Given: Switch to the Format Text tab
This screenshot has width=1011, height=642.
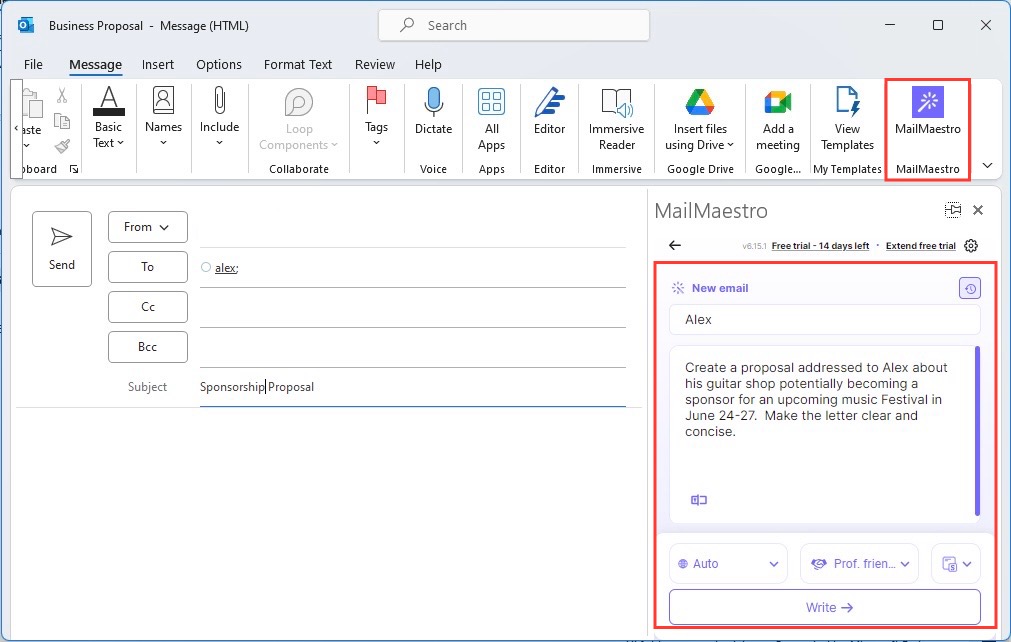Looking at the screenshot, I should tap(297, 64).
